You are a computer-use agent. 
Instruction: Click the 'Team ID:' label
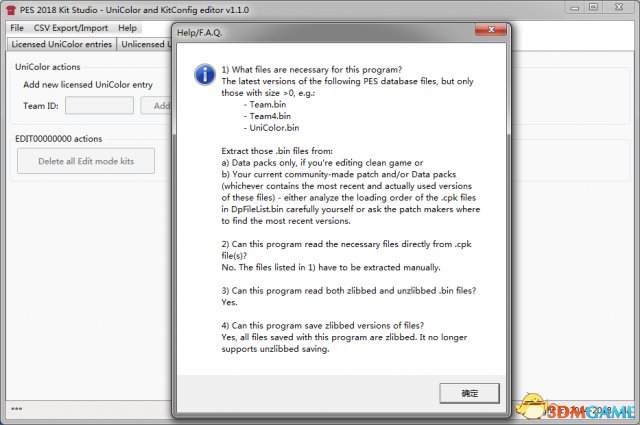click(41, 106)
